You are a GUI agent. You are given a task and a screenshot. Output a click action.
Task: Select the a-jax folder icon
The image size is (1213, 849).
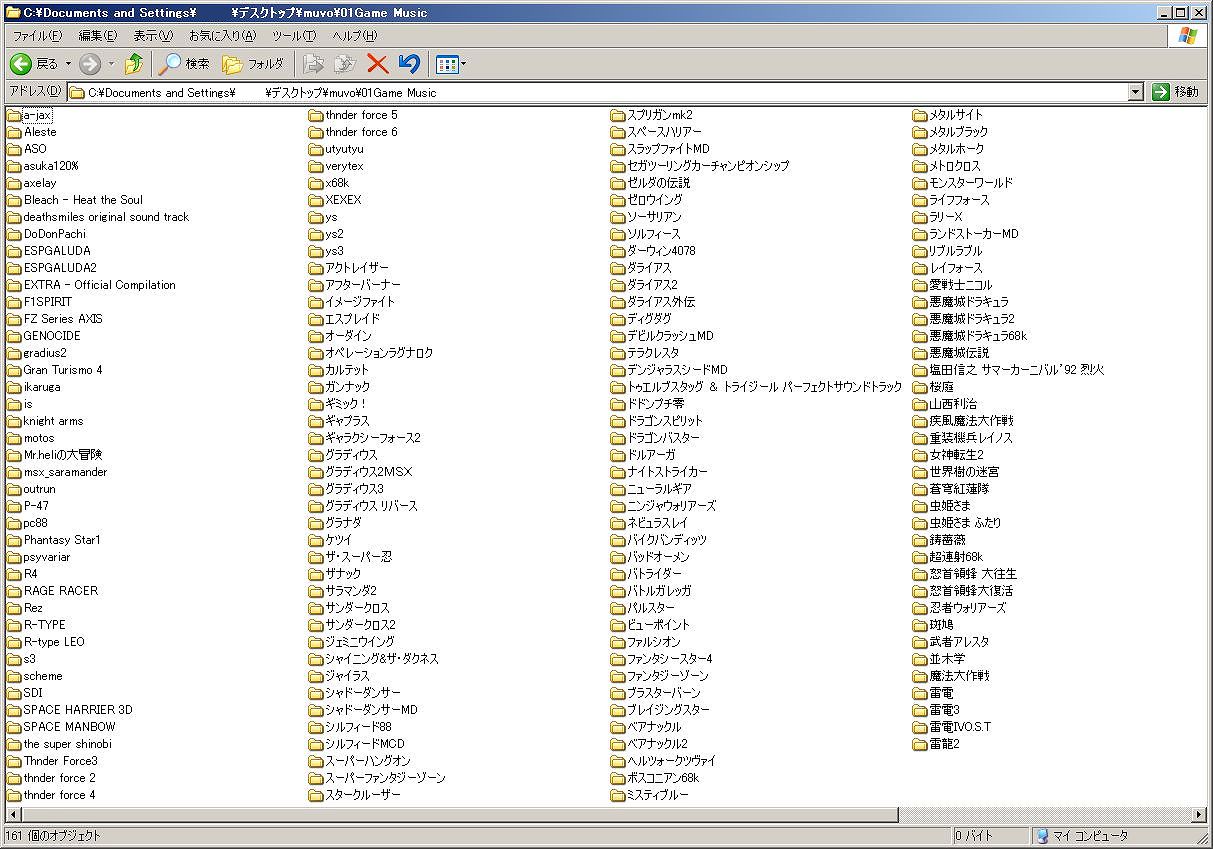click(x=13, y=115)
